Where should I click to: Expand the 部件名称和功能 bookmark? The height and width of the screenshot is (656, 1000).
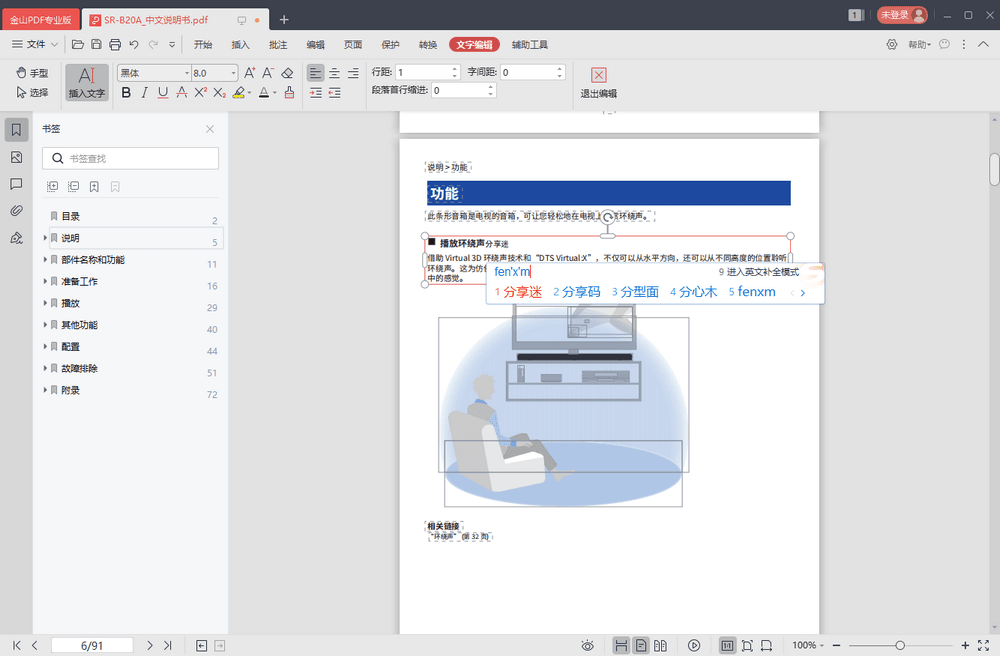coord(45,260)
